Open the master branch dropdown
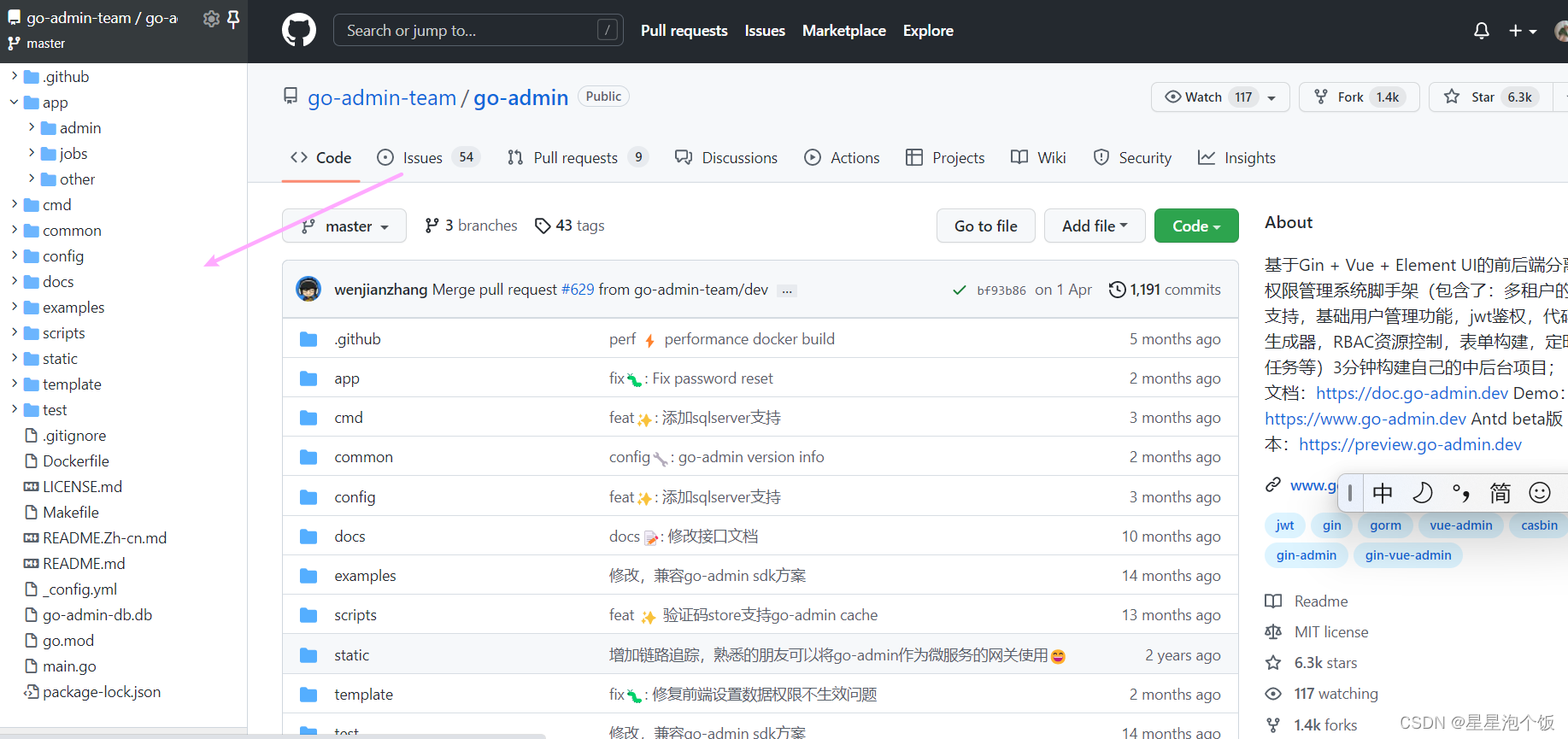The width and height of the screenshot is (1568, 739). [x=344, y=226]
